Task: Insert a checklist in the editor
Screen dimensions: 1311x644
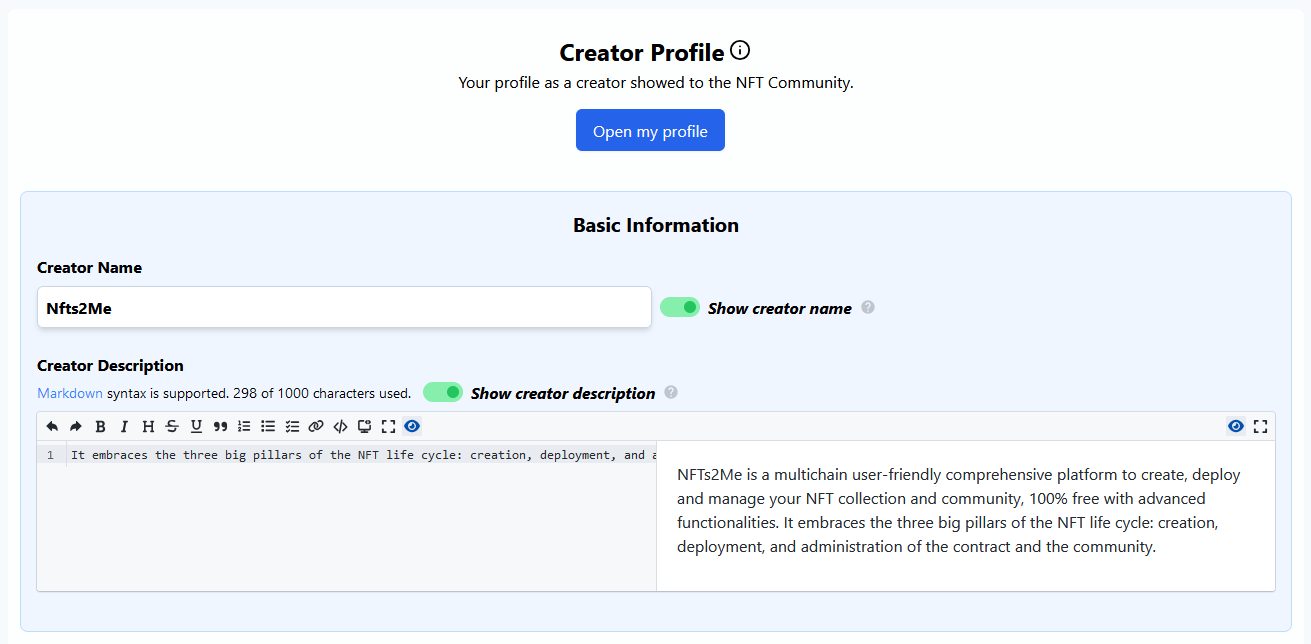Action: [x=292, y=427]
